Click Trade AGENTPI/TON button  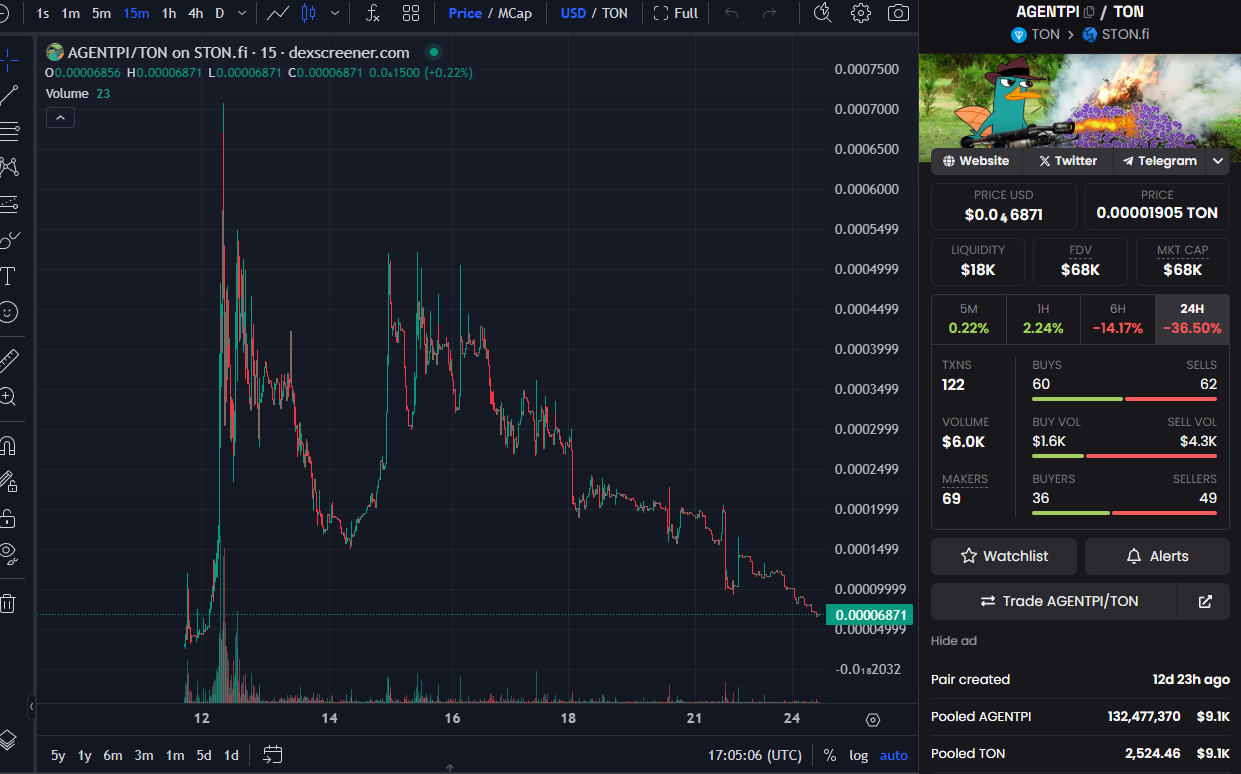(x=1056, y=601)
